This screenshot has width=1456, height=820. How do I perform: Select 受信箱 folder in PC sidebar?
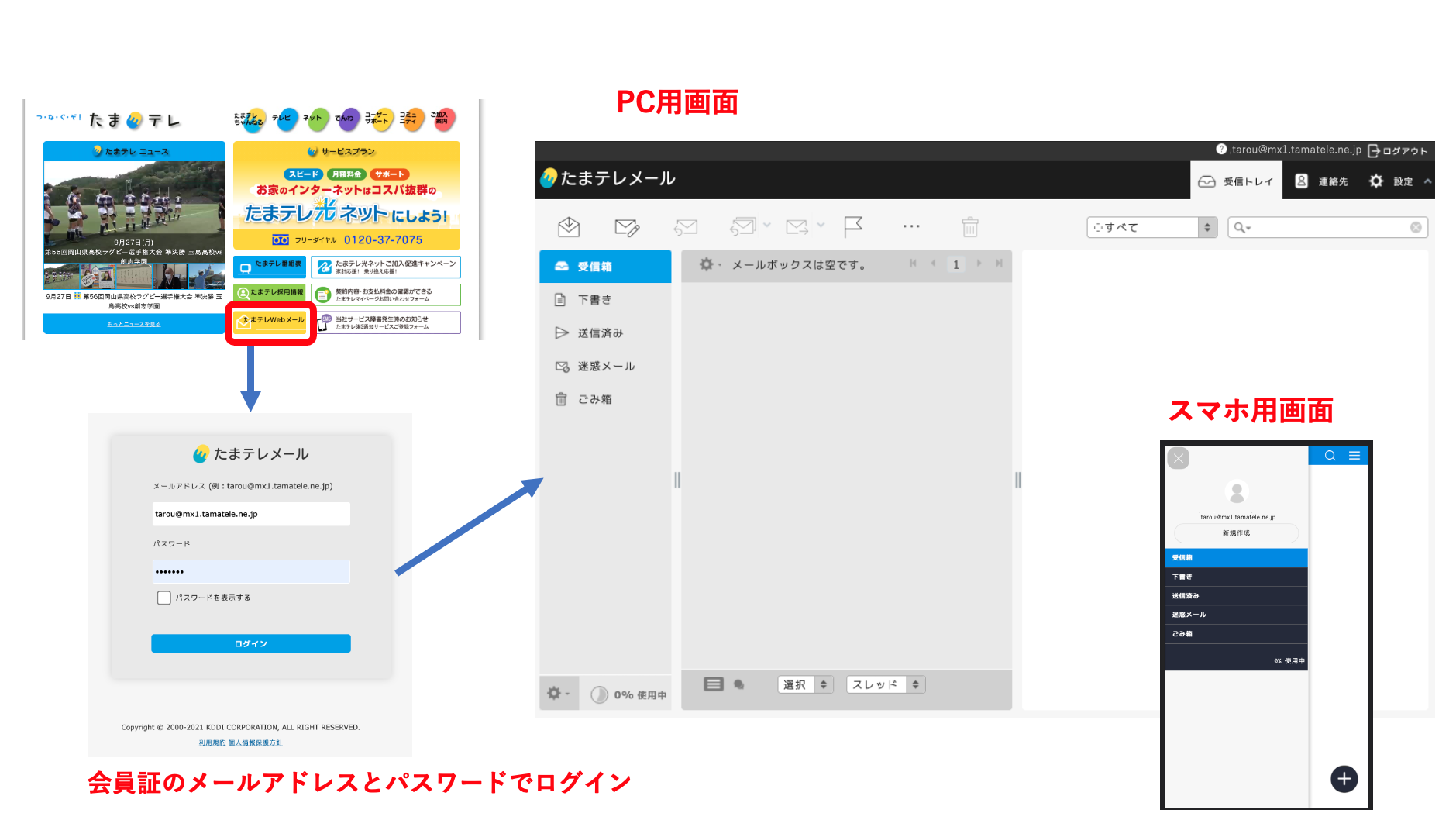coord(605,266)
